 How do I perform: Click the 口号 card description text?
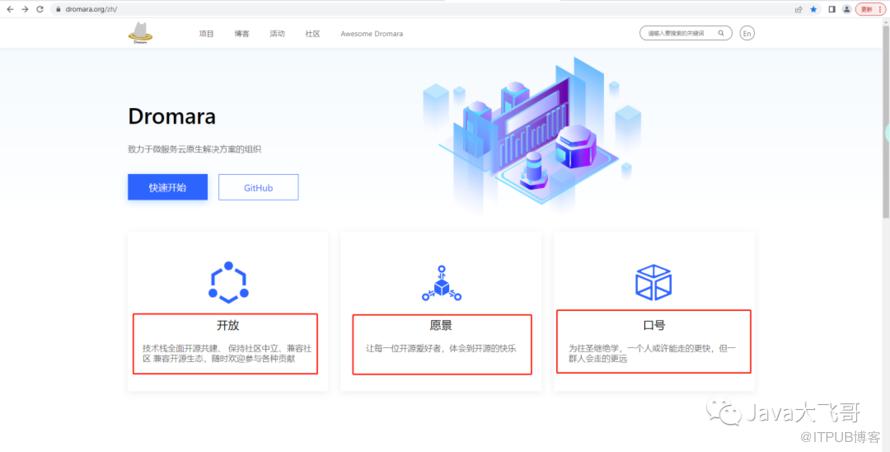(x=653, y=353)
